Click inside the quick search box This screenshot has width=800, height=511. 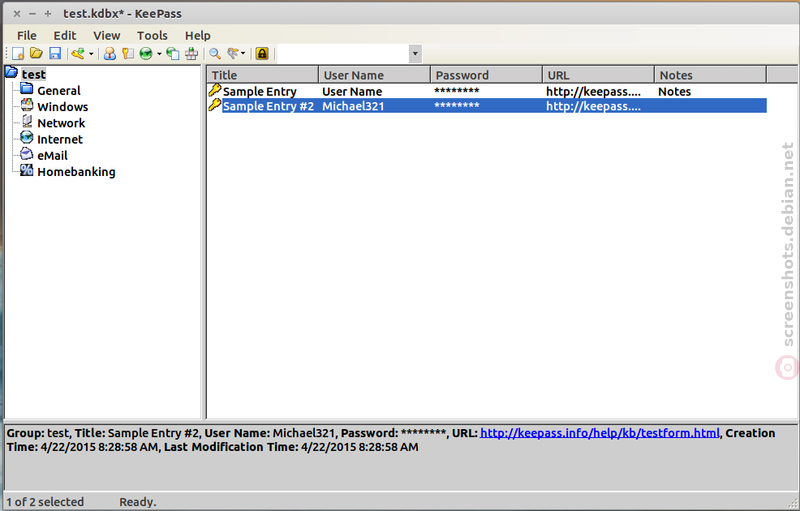(x=344, y=54)
